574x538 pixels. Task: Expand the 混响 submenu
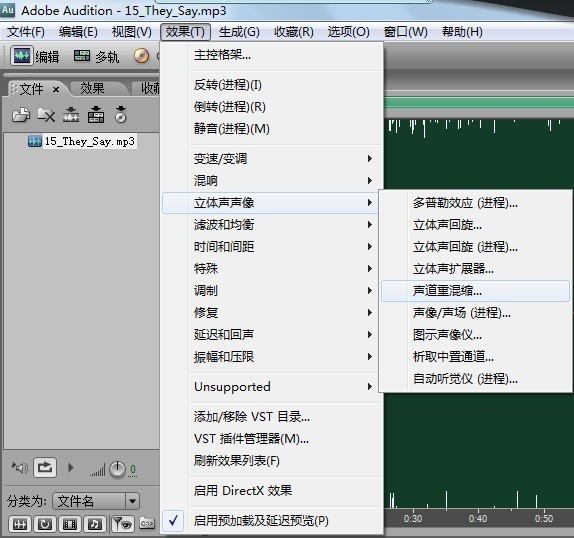point(273,180)
